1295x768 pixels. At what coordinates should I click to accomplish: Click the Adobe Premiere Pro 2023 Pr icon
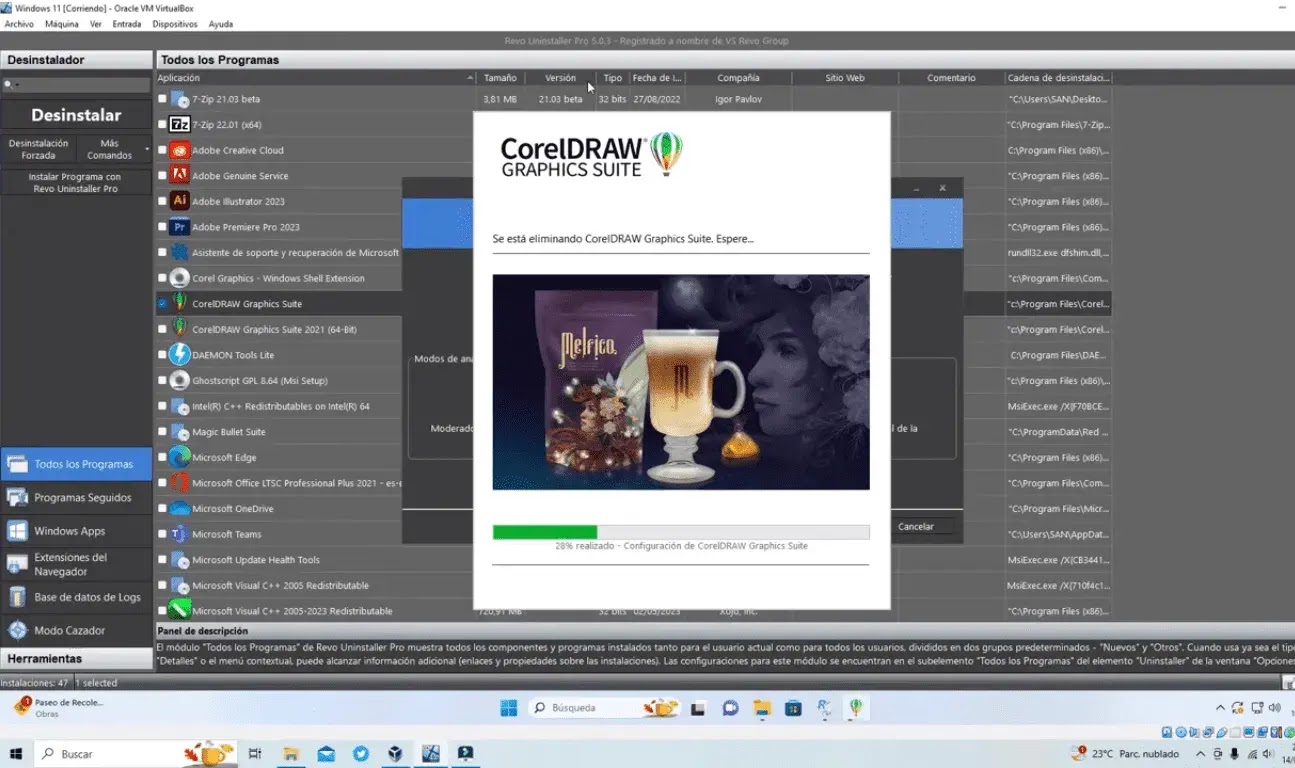[180, 227]
